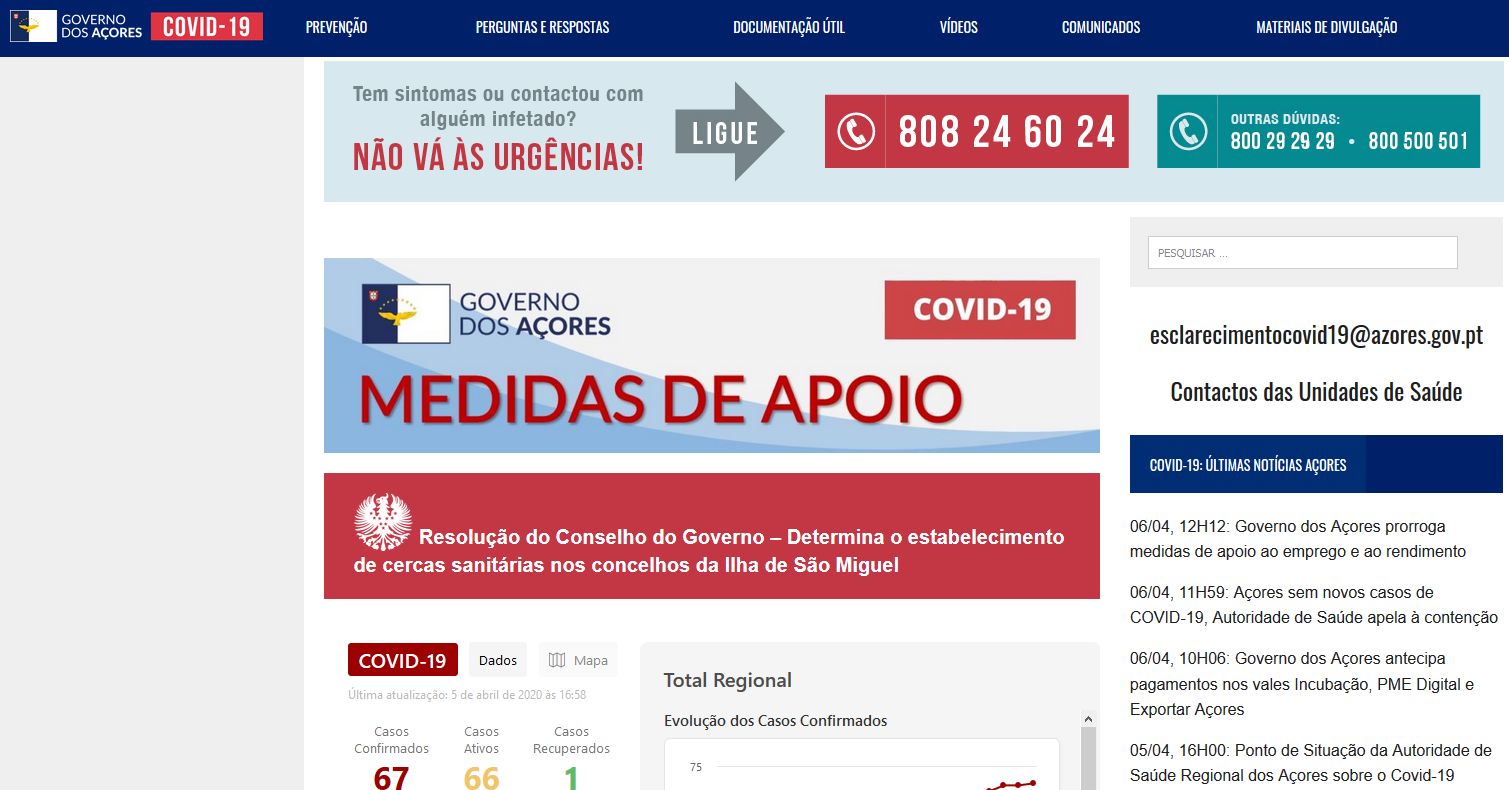Image resolution: width=1509 pixels, height=790 pixels.
Task: Open Resolução do Conselho do Governo notice
Action: click(x=711, y=536)
